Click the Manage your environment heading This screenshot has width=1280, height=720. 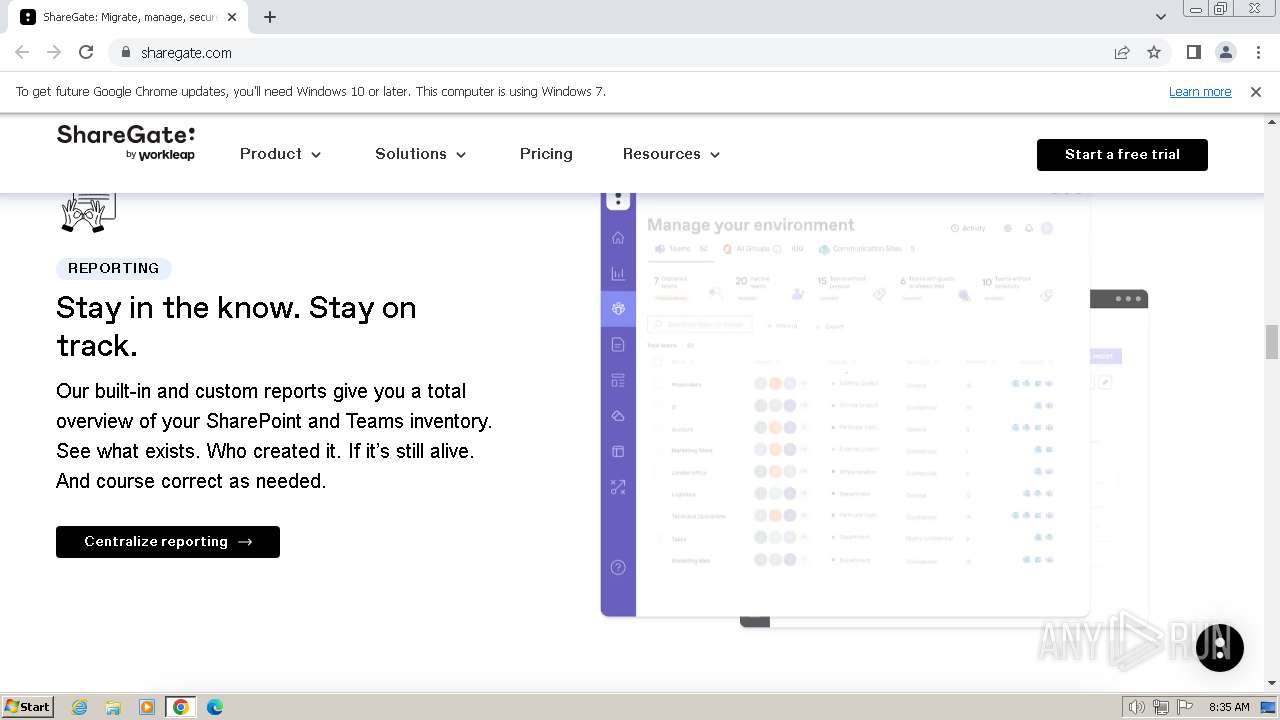(x=751, y=225)
